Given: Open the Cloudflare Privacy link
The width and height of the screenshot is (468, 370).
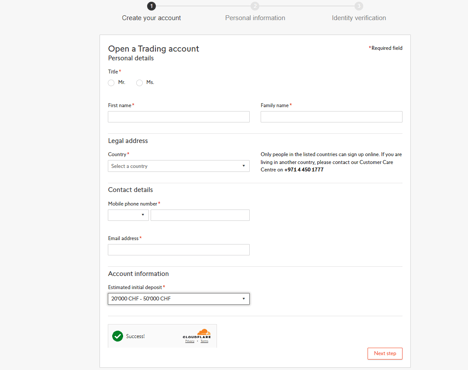Looking at the screenshot, I should tap(190, 341).
